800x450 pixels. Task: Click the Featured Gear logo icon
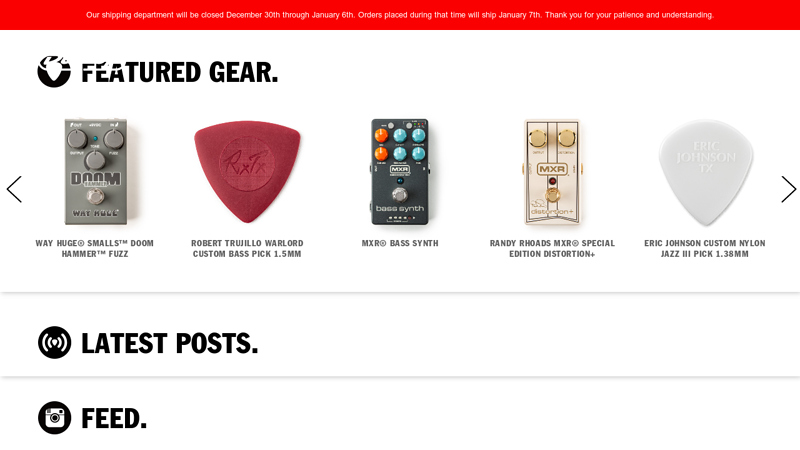[54, 71]
